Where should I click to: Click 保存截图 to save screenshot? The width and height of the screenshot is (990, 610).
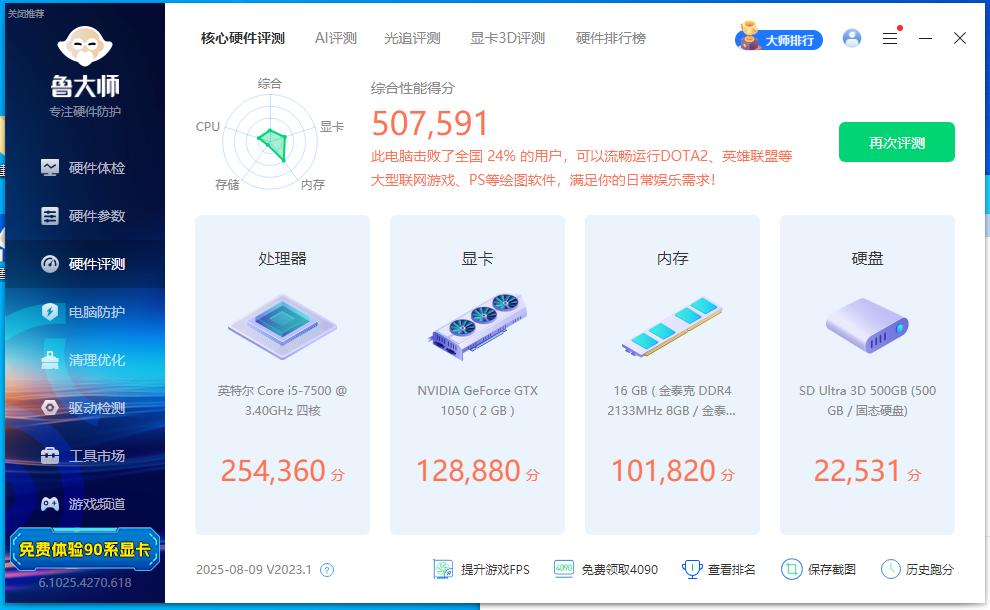coord(819,569)
